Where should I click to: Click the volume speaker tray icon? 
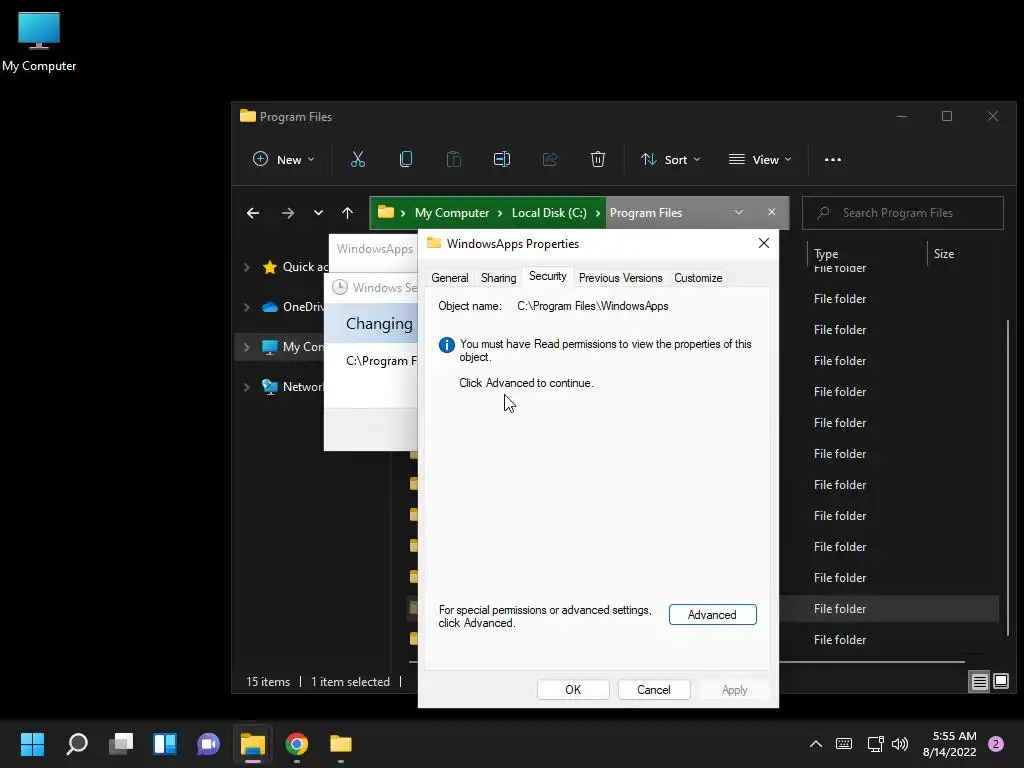click(x=900, y=744)
